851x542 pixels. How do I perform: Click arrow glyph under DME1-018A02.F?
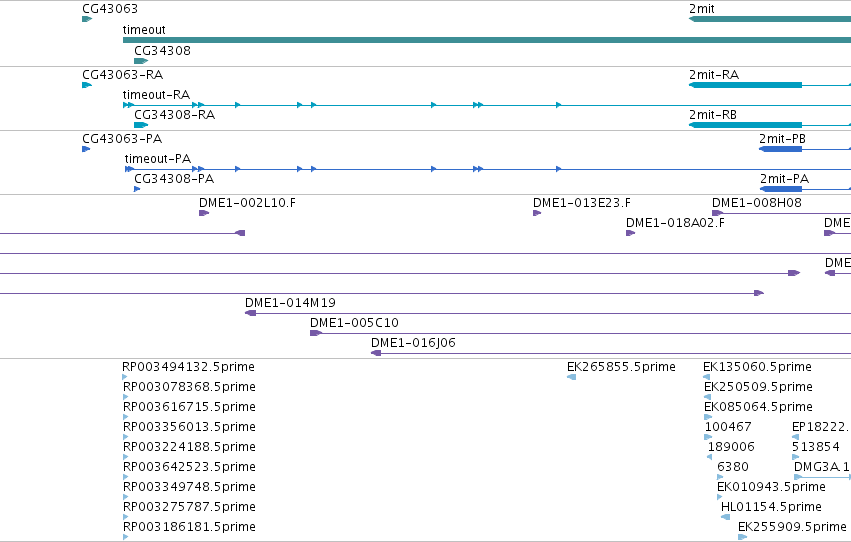click(630, 233)
